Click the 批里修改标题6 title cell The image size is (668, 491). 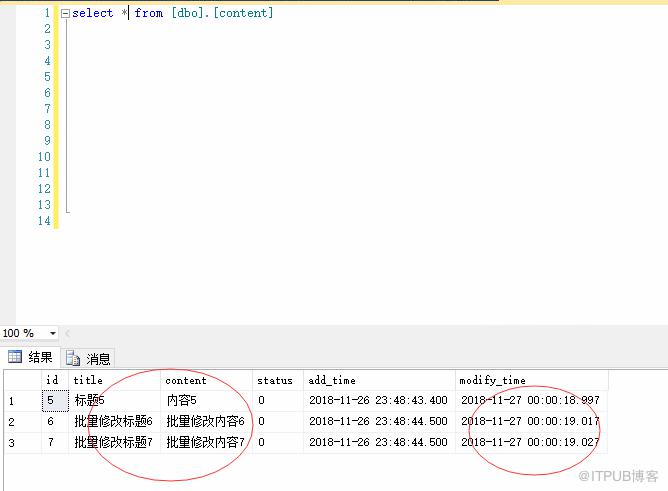click(114, 422)
